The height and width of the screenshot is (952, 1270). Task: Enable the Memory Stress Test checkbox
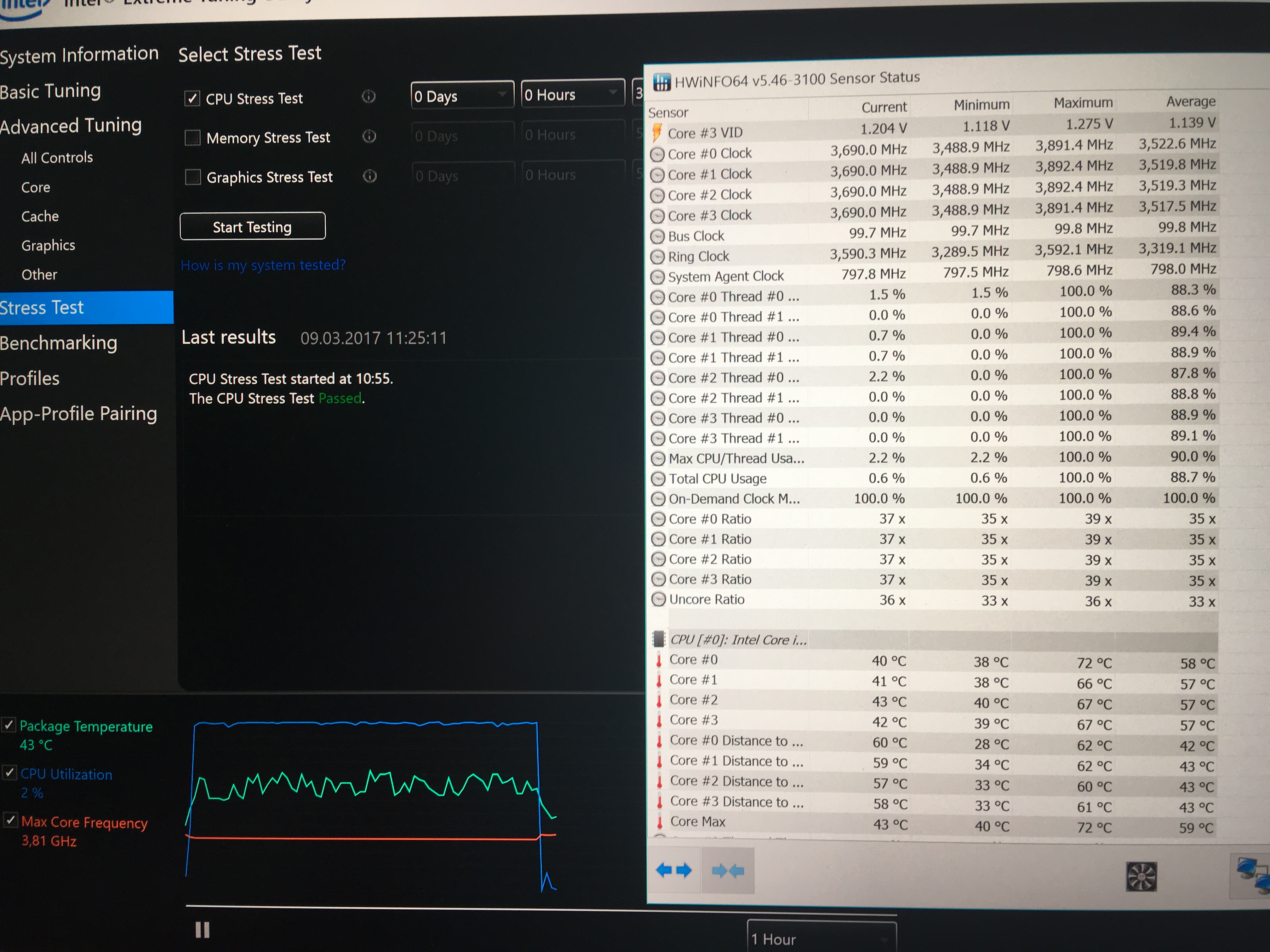192,138
